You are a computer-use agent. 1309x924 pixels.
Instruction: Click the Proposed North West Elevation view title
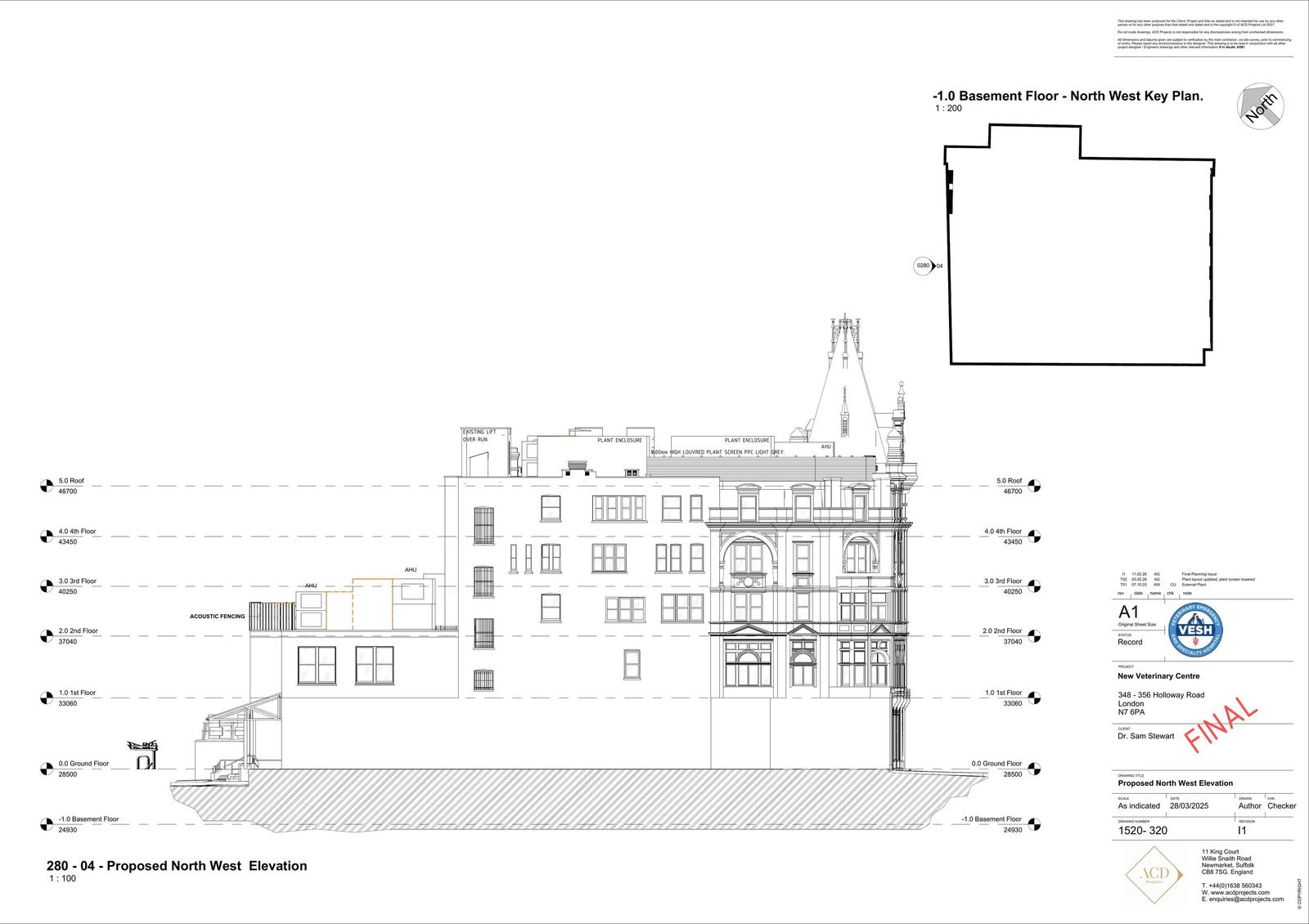[x=177, y=866]
